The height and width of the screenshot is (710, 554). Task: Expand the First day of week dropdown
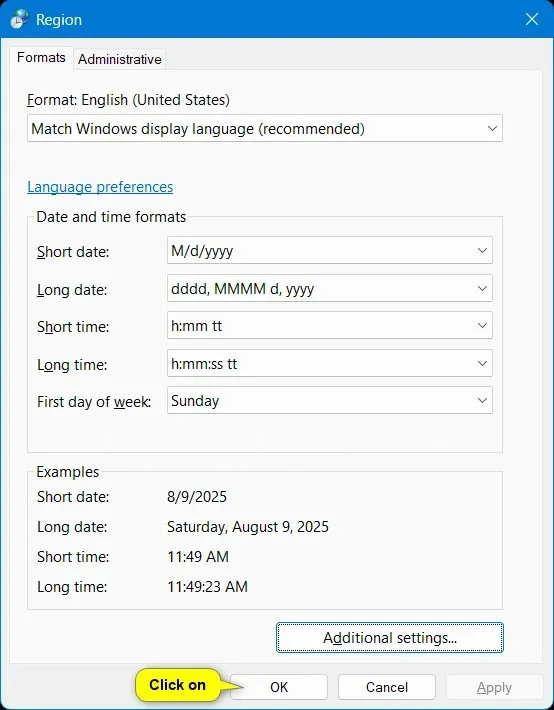[330, 401]
